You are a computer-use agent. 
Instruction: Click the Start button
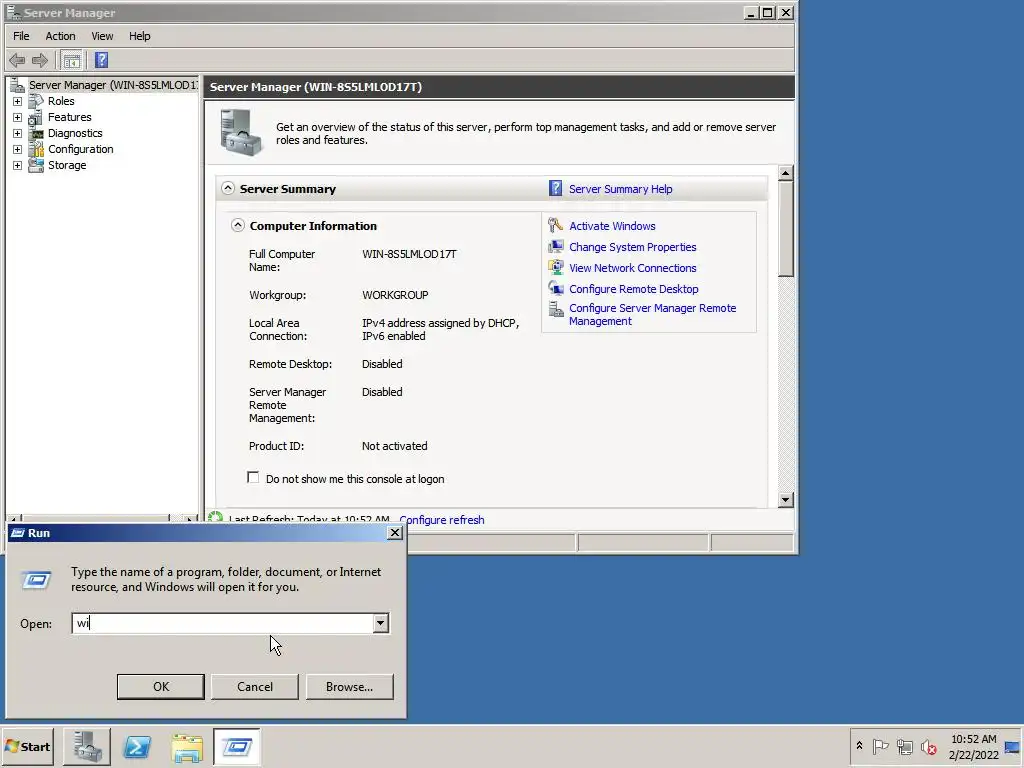coord(27,746)
